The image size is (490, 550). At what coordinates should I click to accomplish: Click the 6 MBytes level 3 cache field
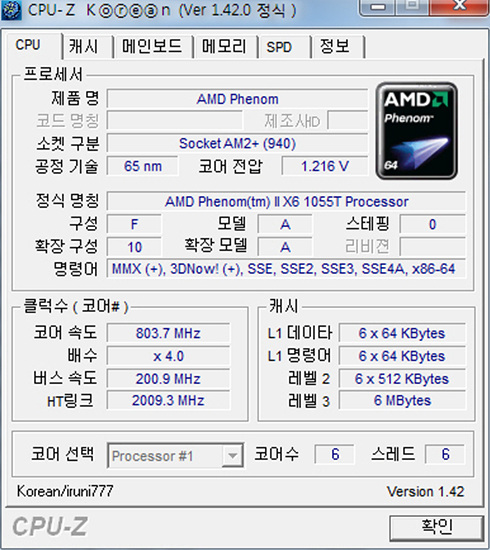(x=402, y=401)
